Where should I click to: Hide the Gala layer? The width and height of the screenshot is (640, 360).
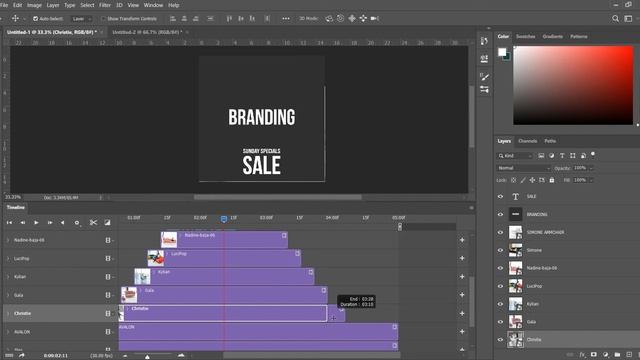click(500, 322)
